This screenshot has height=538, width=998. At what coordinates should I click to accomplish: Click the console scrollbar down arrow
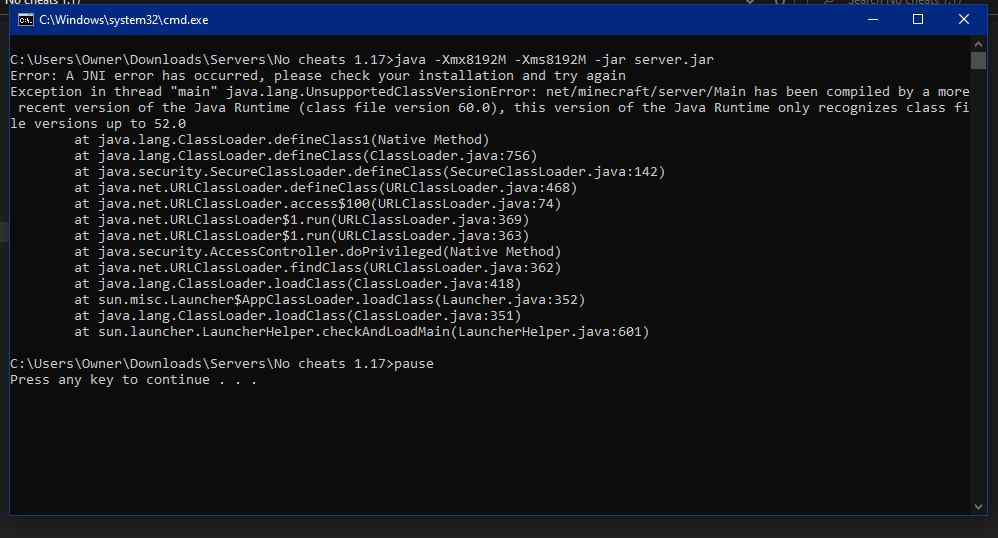[x=979, y=504]
